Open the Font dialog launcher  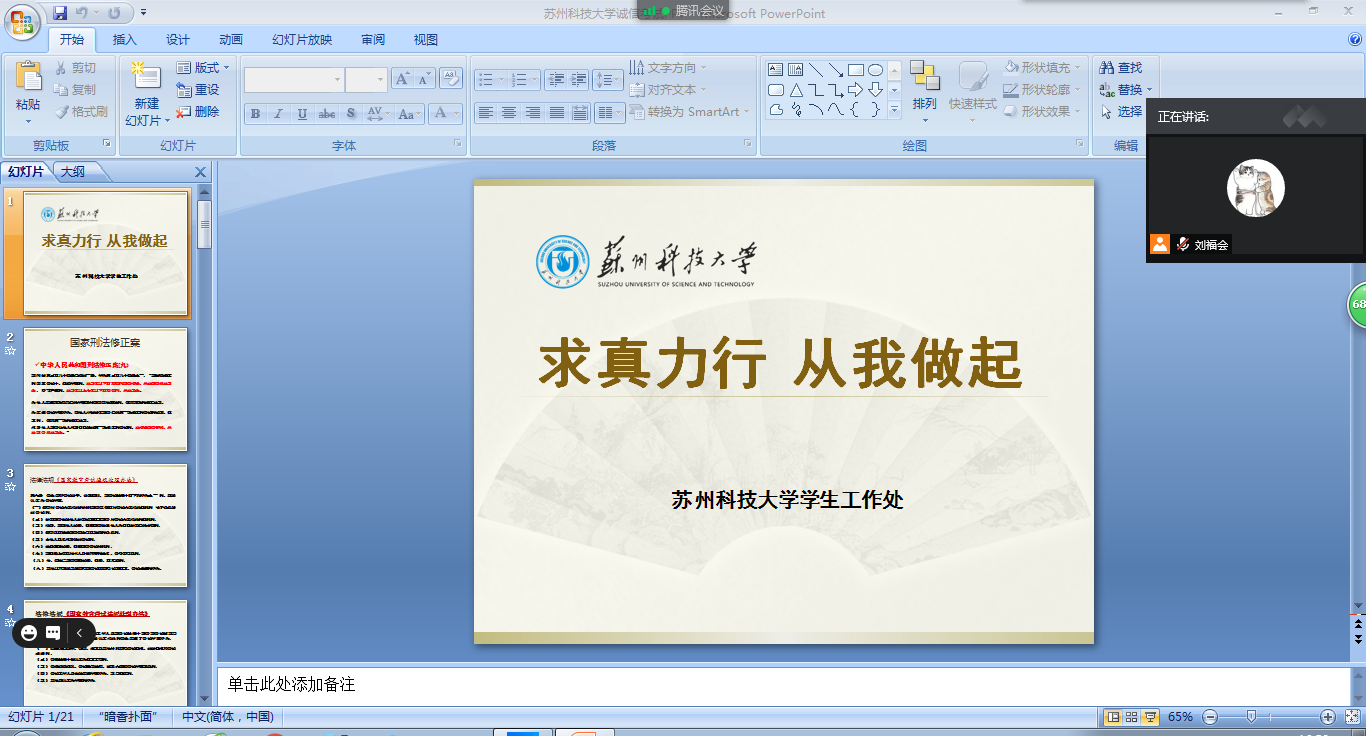click(458, 144)
